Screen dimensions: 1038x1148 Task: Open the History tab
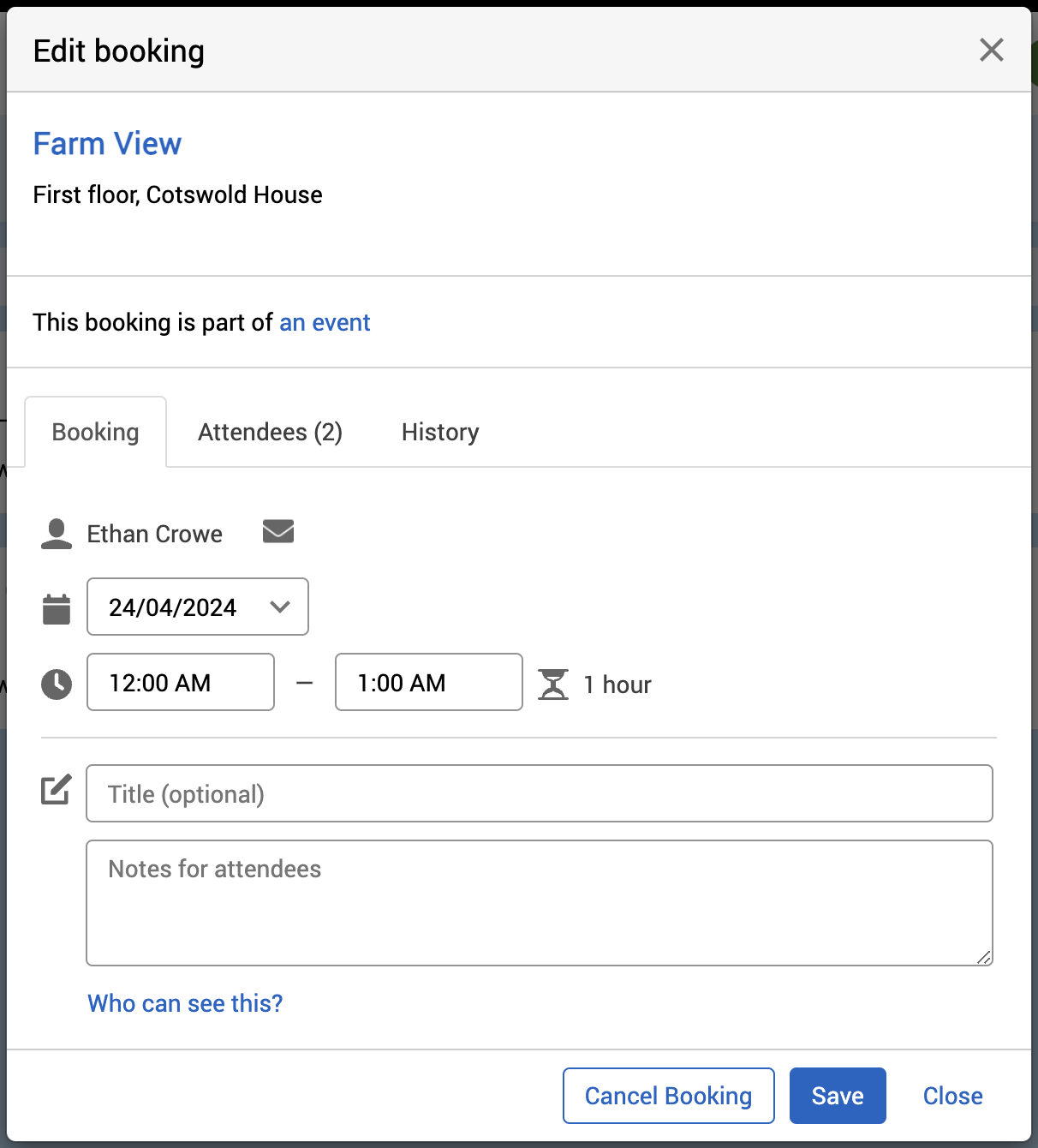(440, 433)
